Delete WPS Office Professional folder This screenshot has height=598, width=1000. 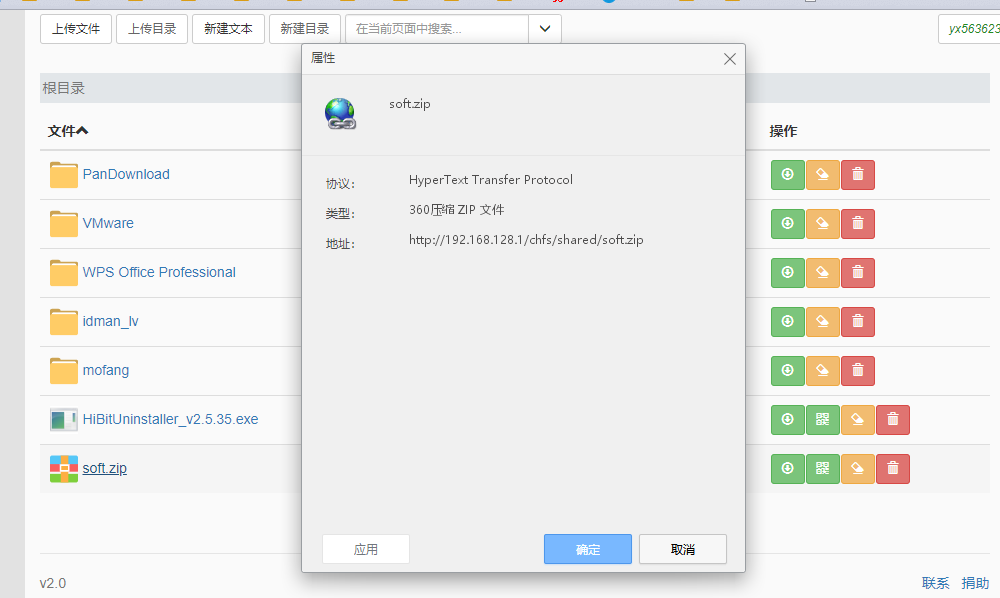857,273
